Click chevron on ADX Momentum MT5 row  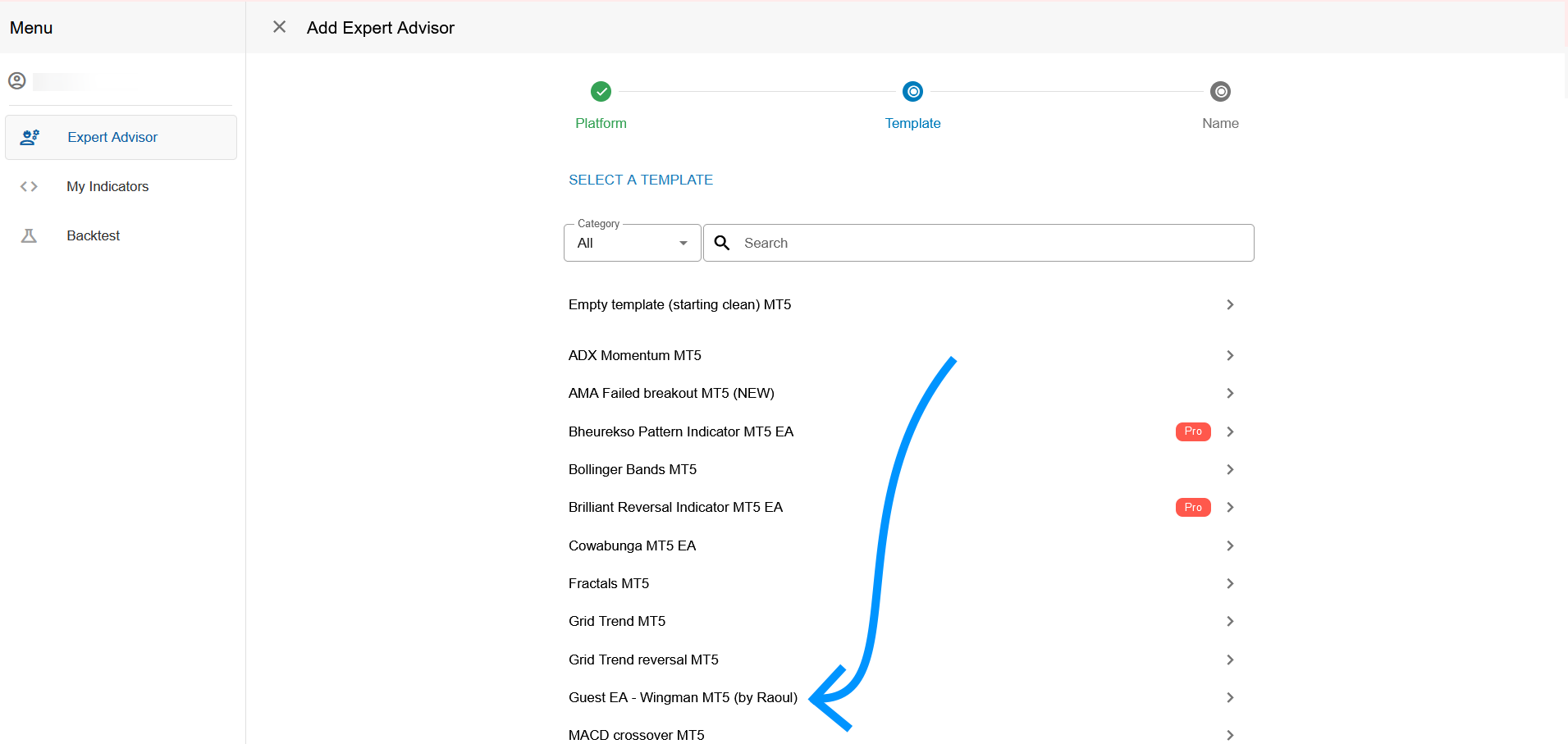[1230, 355]
